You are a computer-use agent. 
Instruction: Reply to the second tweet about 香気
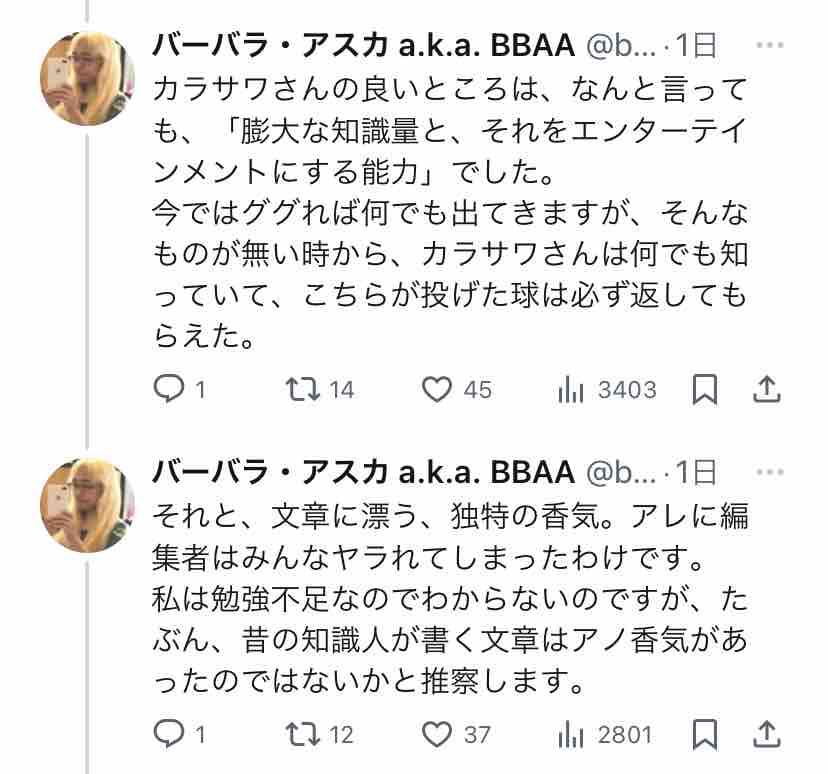[x=169, y=734]
